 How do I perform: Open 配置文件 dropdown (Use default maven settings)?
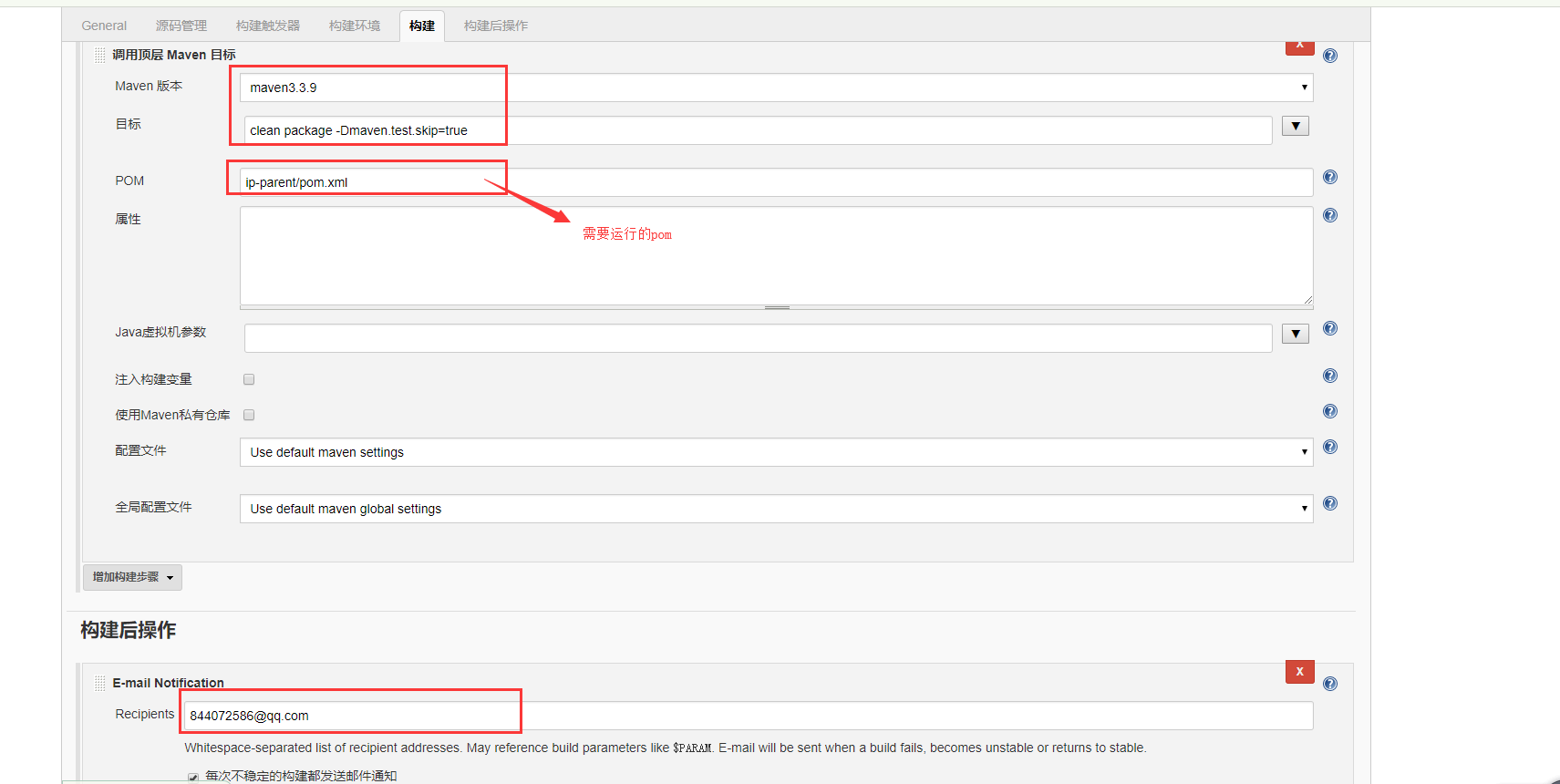[x=776, y=452]
